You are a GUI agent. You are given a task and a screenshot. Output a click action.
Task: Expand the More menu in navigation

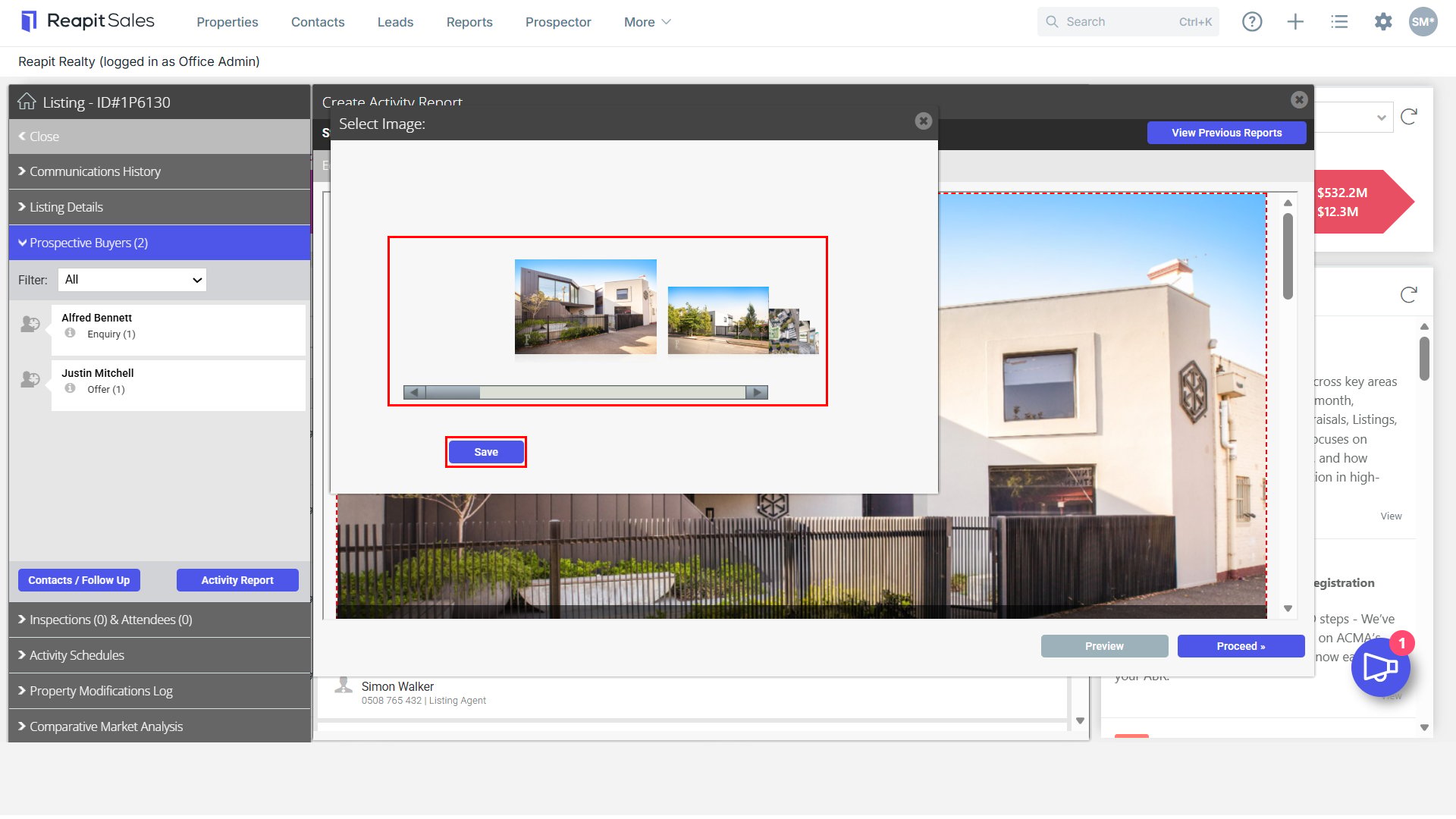click(647, 22)
